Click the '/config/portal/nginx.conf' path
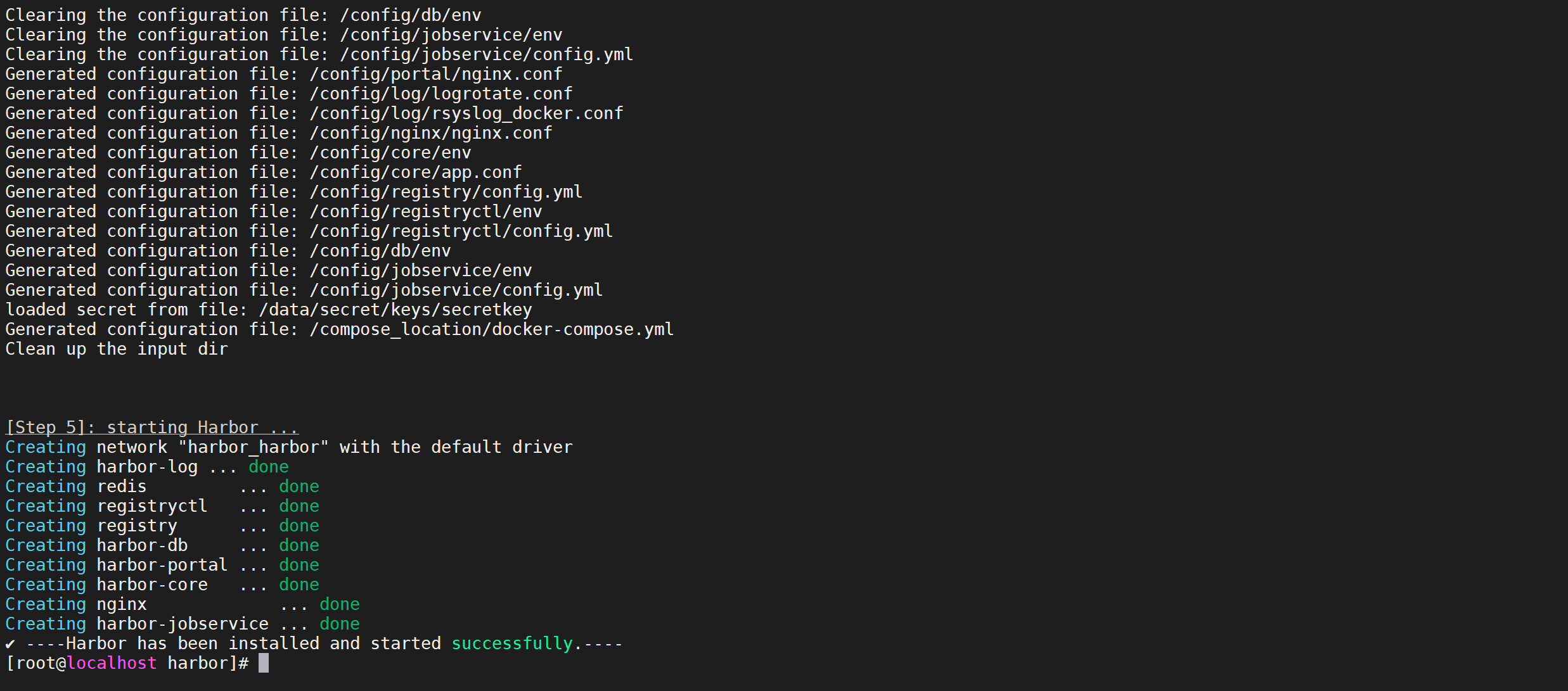The width and height of the screenshot is (1568, 691). (436, 74)
